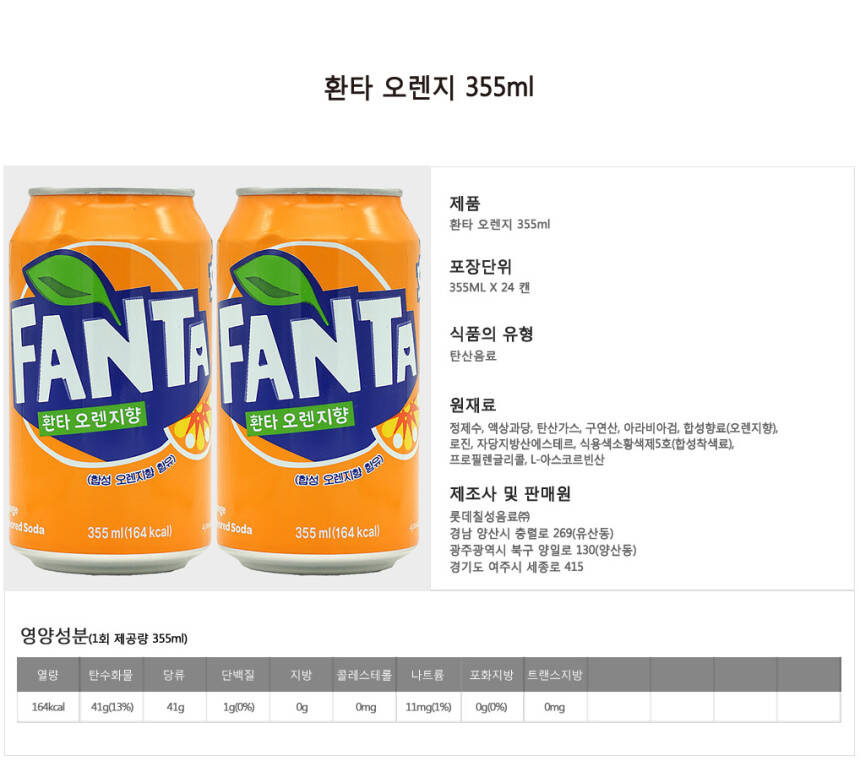Select the 포장단위 heading

point(480,267)
